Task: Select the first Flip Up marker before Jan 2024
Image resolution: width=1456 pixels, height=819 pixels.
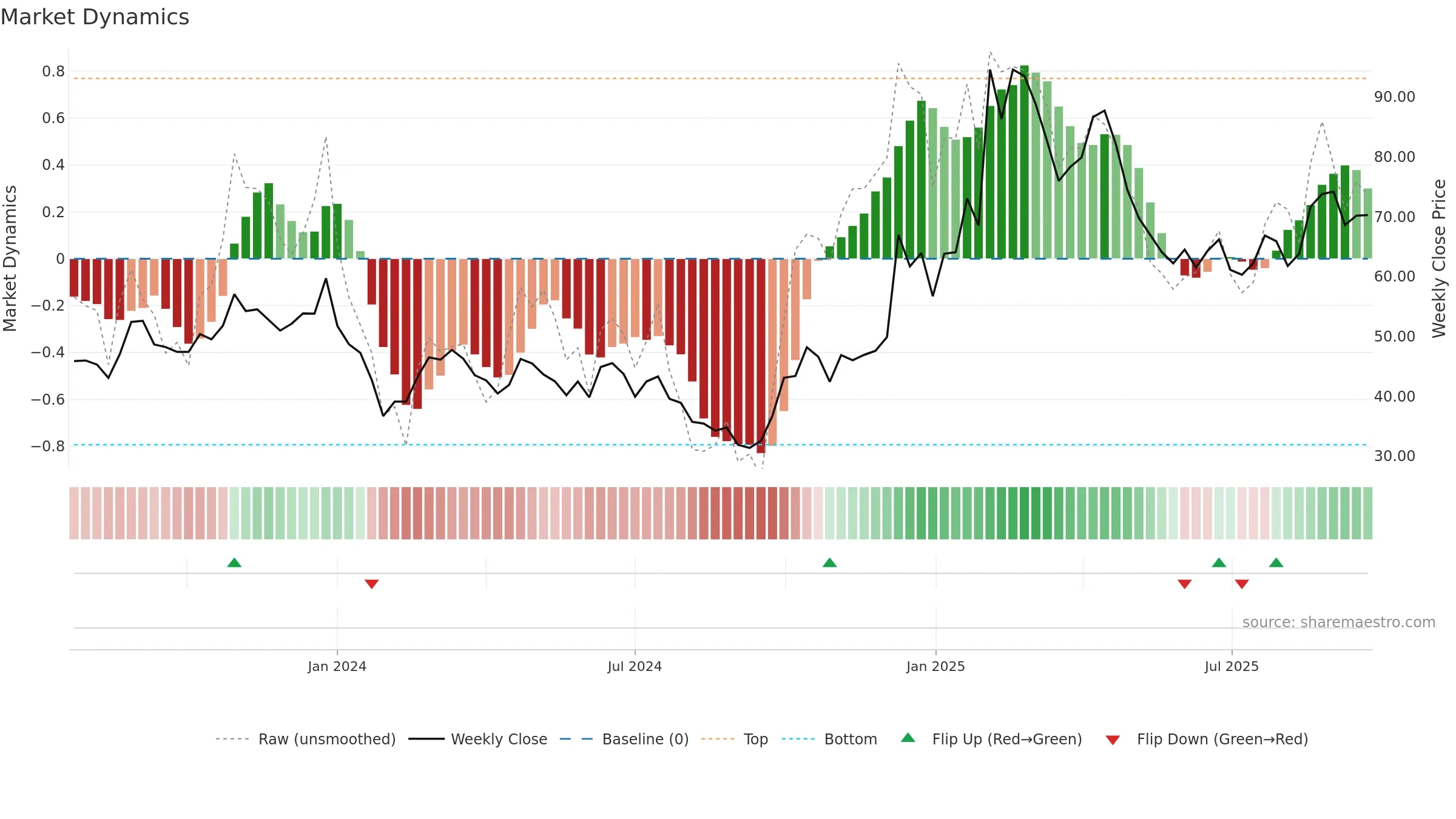Action: pyautogui.click(x=234, y=562)
